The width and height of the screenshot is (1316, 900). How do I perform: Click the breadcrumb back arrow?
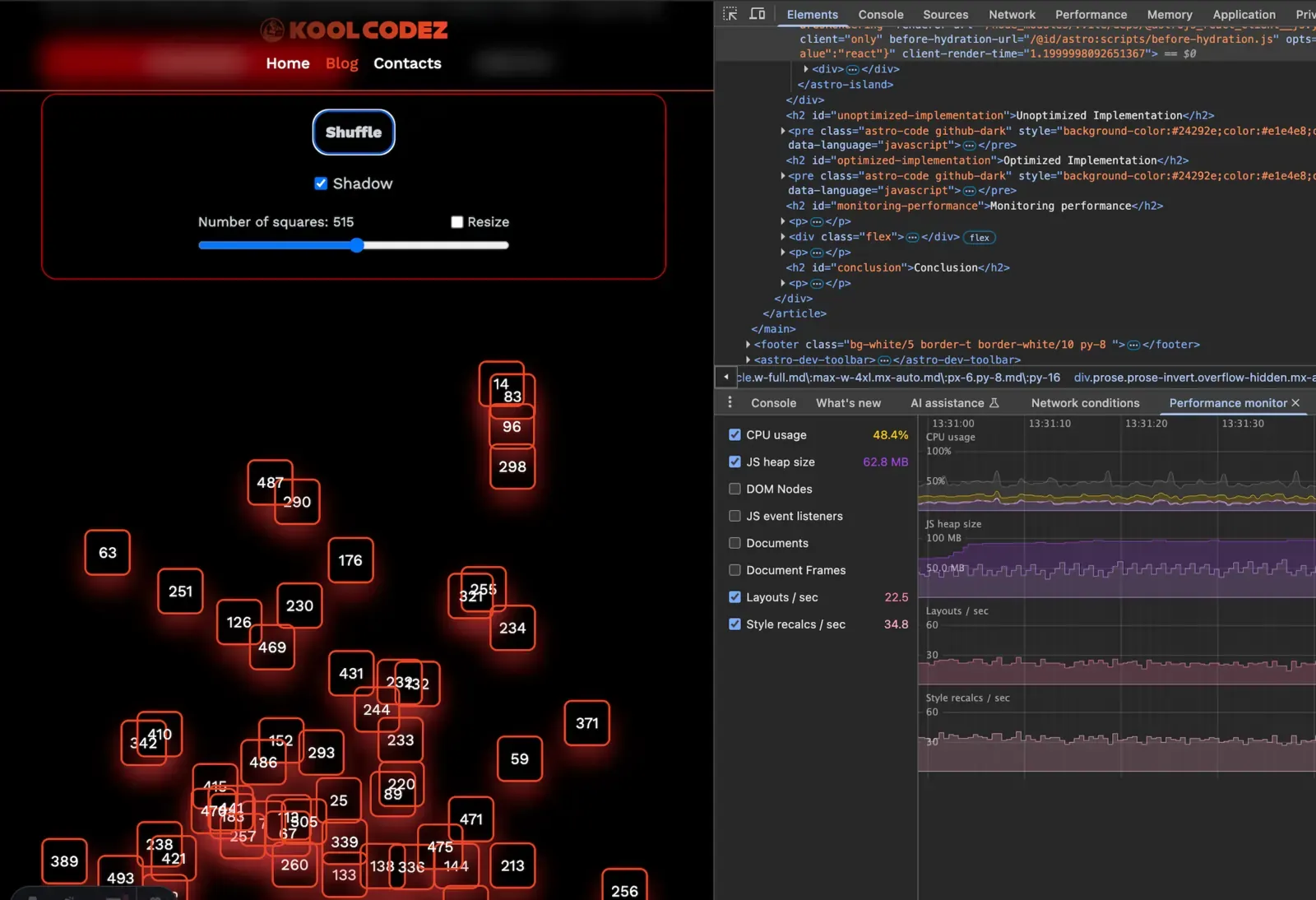[726, 377]
